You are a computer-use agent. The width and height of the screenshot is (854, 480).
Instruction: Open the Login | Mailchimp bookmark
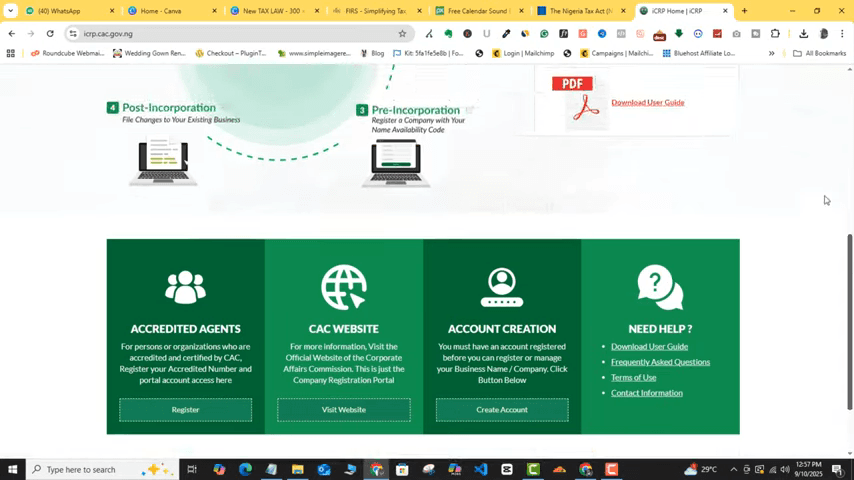523,53
